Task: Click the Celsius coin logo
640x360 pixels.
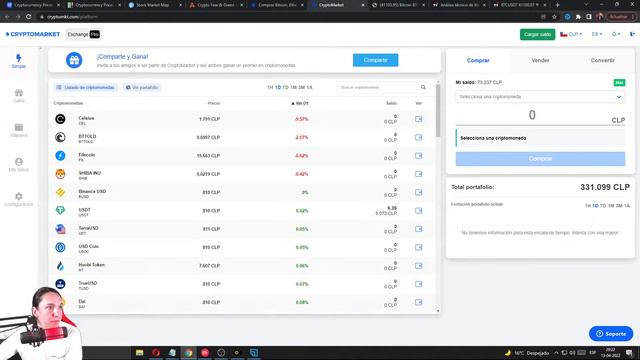Action: (60, 119)
